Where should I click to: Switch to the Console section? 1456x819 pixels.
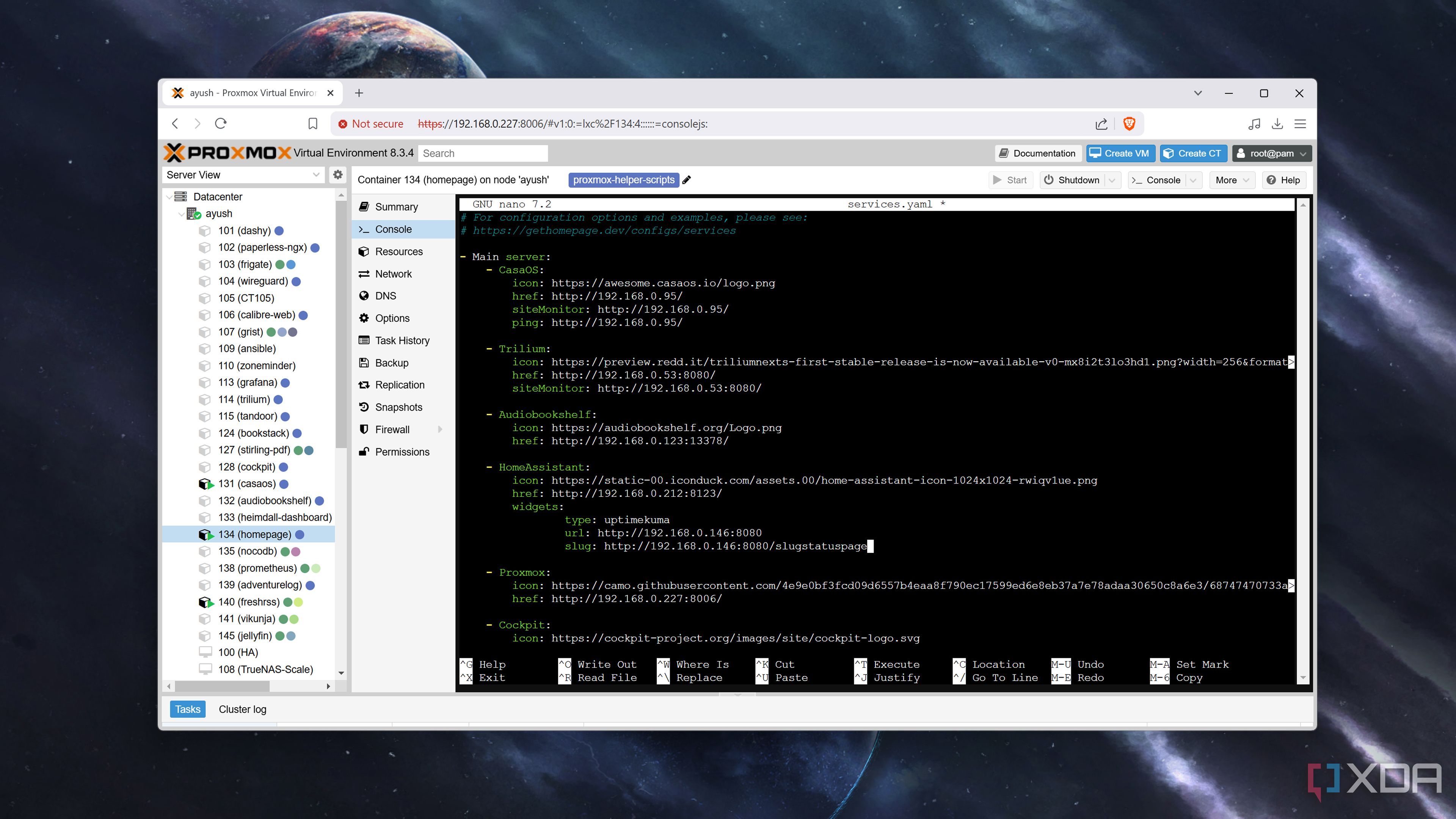click(x=403, y=229)
